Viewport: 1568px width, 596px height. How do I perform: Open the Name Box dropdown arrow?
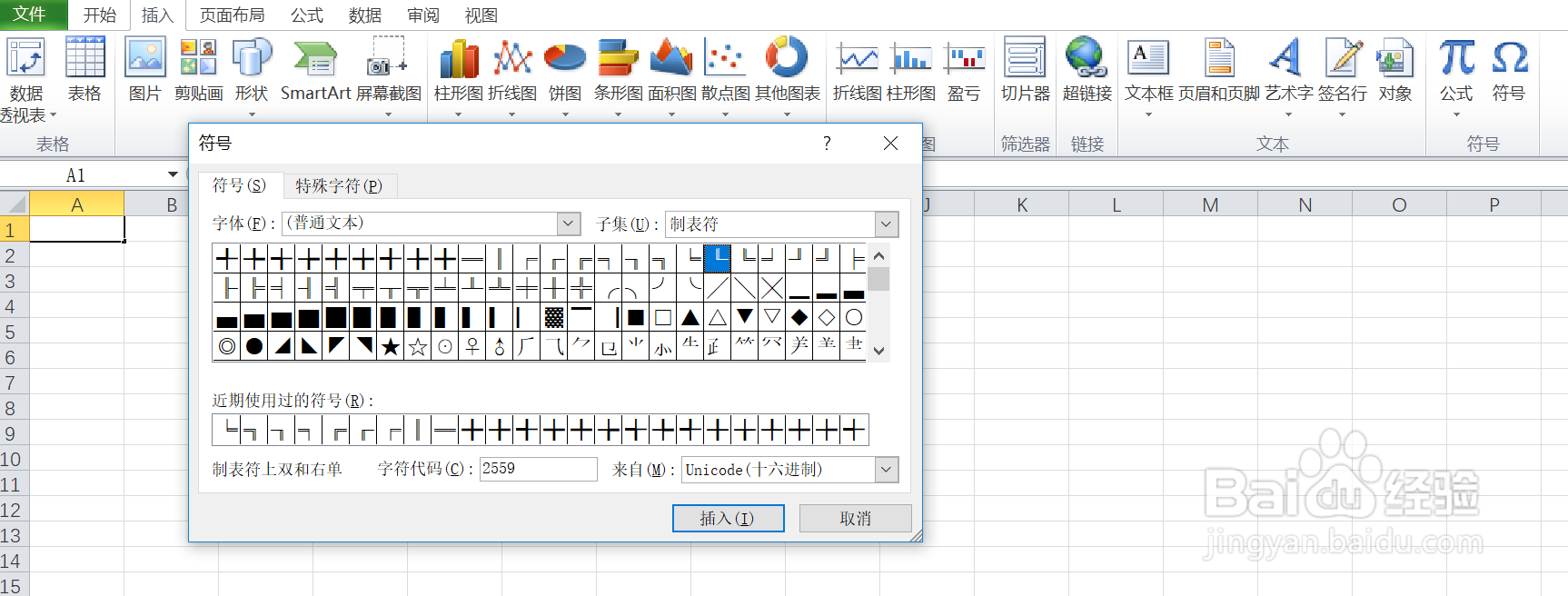point(173,174)
